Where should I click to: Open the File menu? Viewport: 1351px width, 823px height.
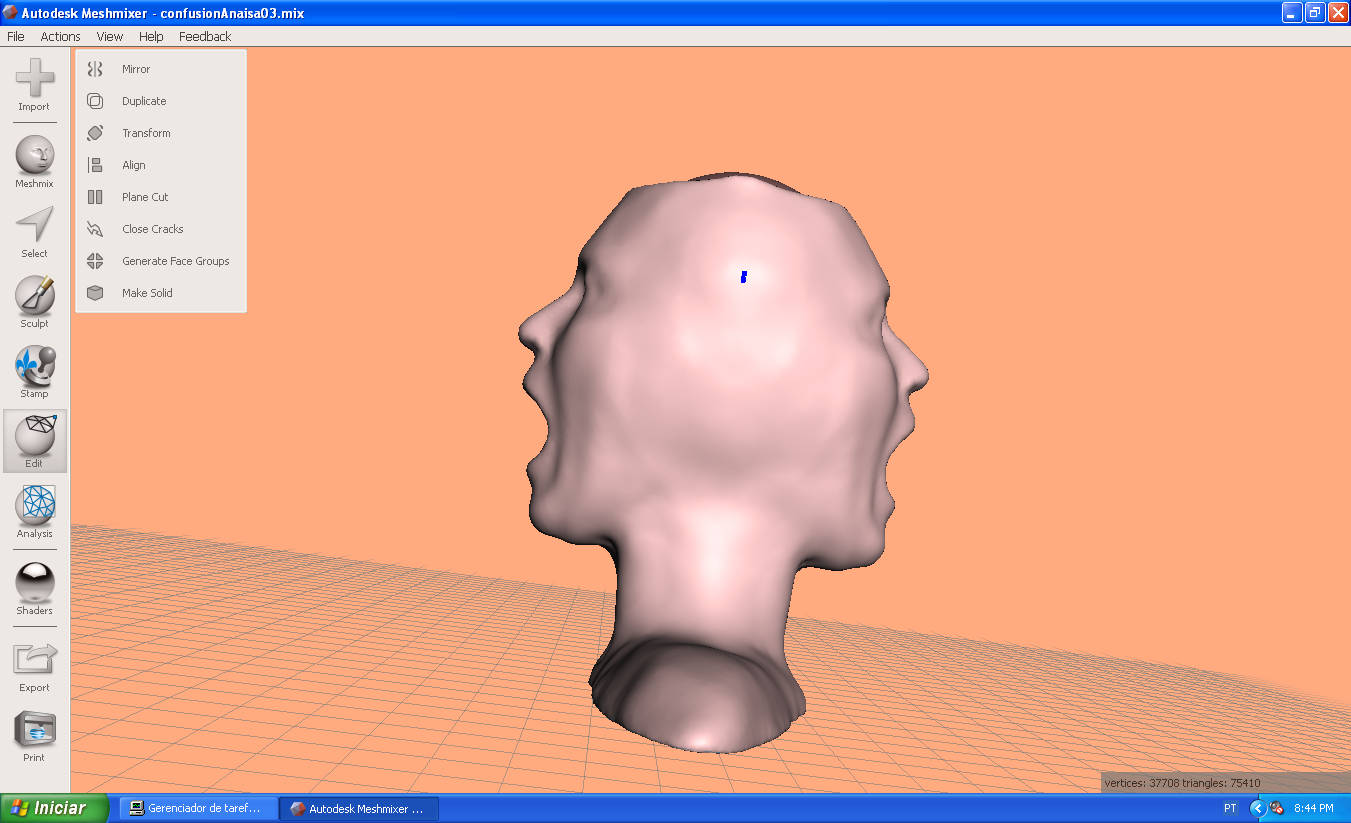tap(16, 36)
